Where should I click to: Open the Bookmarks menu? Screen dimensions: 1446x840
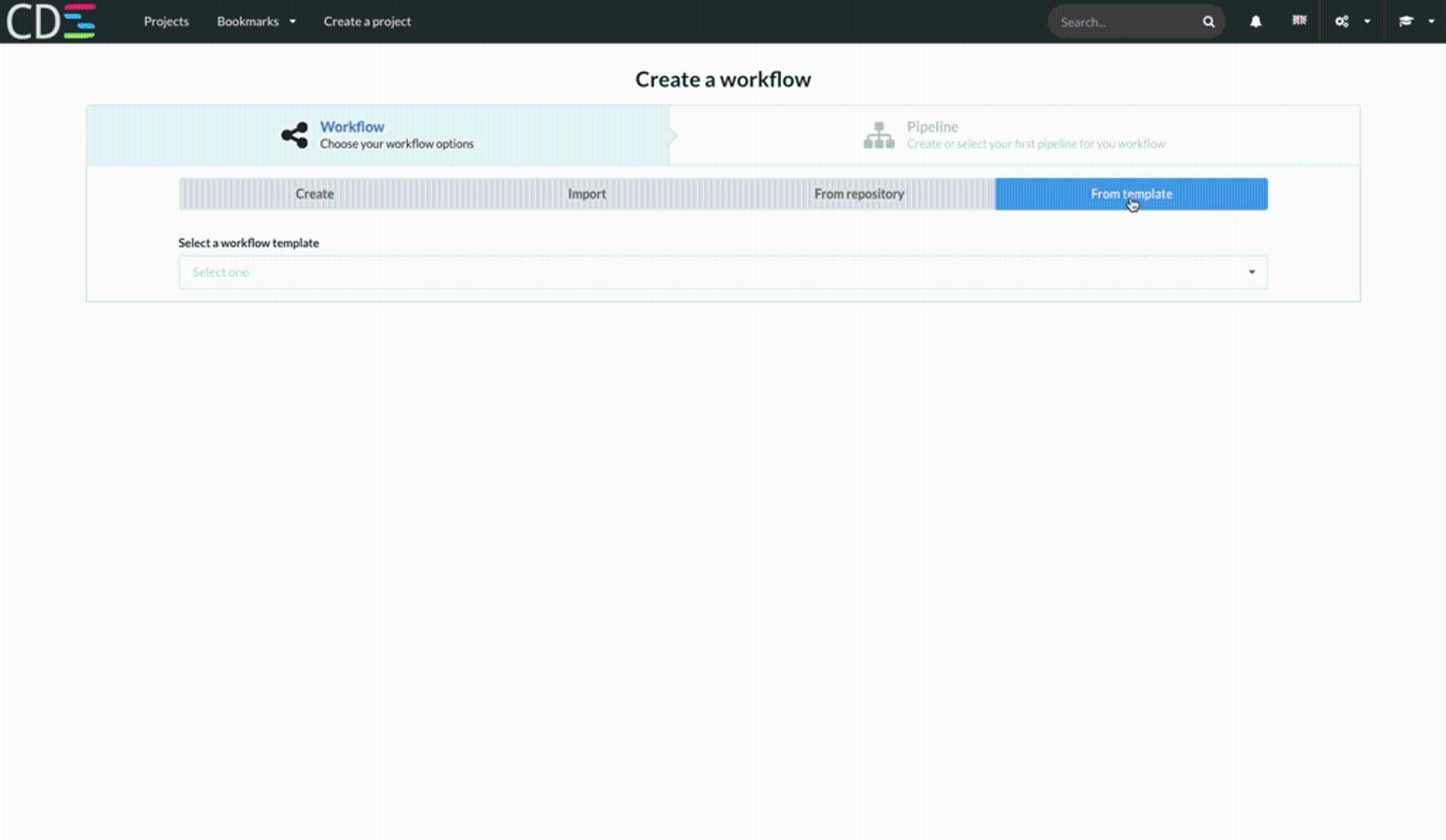[x=248, y=22]
